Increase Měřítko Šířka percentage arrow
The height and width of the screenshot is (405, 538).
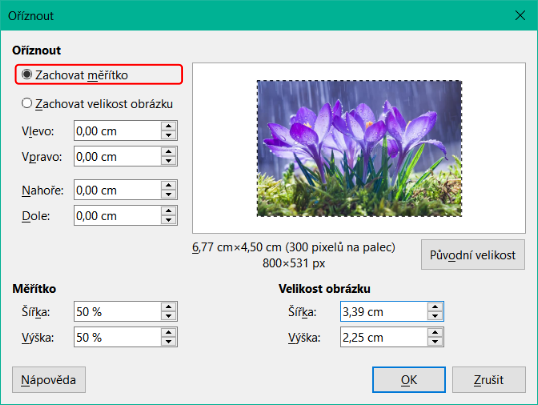pyautogui.click(x=168, y=307)
